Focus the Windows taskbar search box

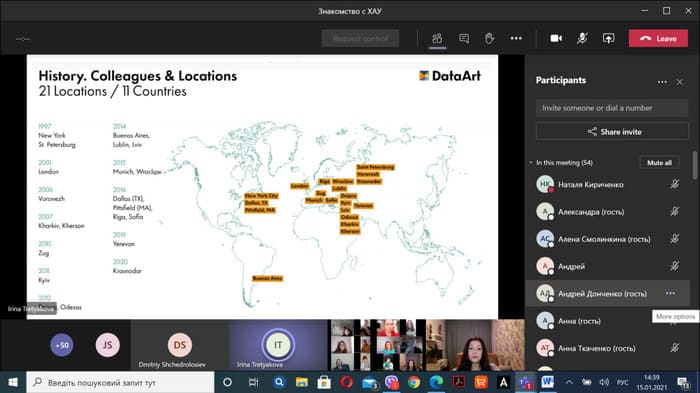pos(121,382)
